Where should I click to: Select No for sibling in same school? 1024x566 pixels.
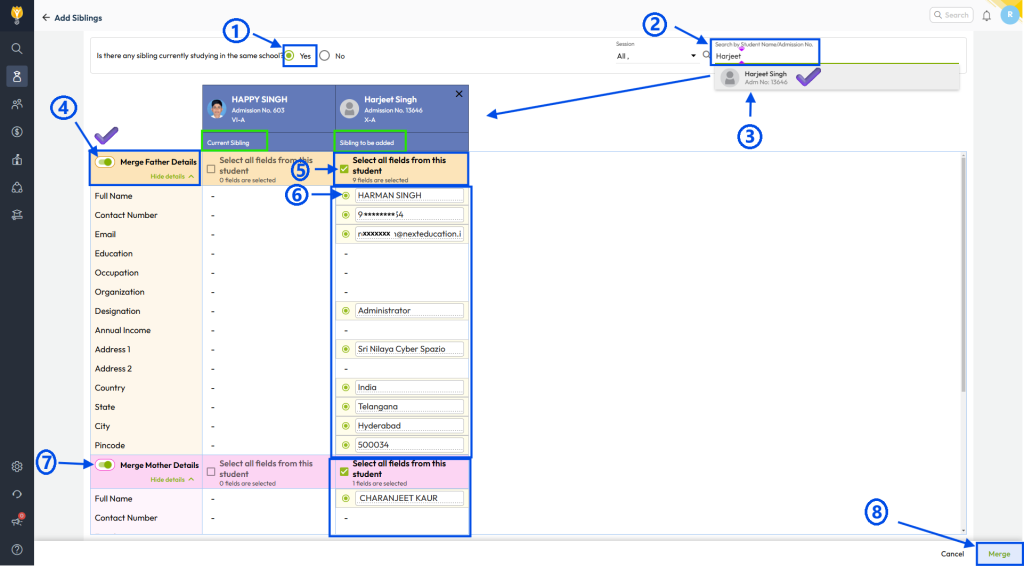(x=325, y=55)
